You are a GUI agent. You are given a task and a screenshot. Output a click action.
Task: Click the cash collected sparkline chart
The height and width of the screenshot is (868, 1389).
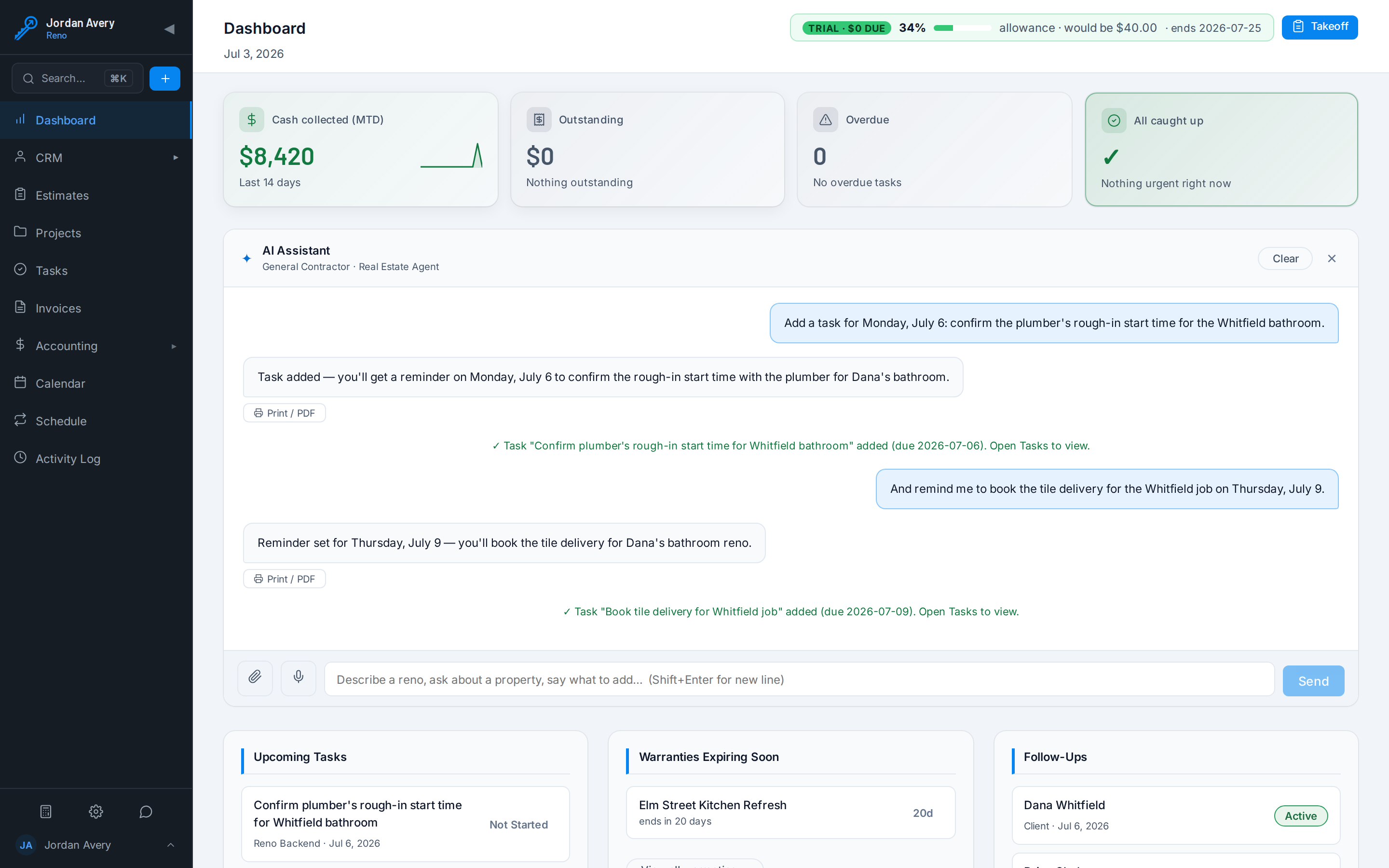(x=452, y=156)
